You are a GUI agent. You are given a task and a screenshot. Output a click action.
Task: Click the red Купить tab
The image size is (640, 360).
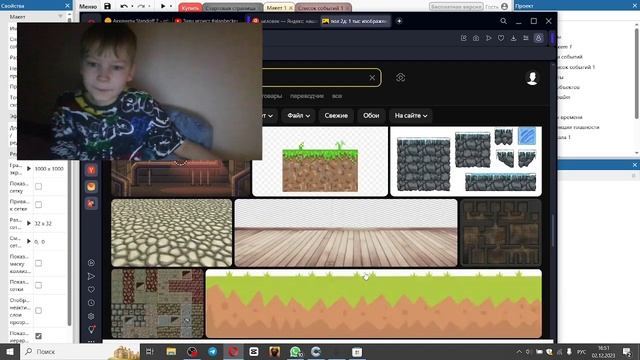click(x=190, y=8)
